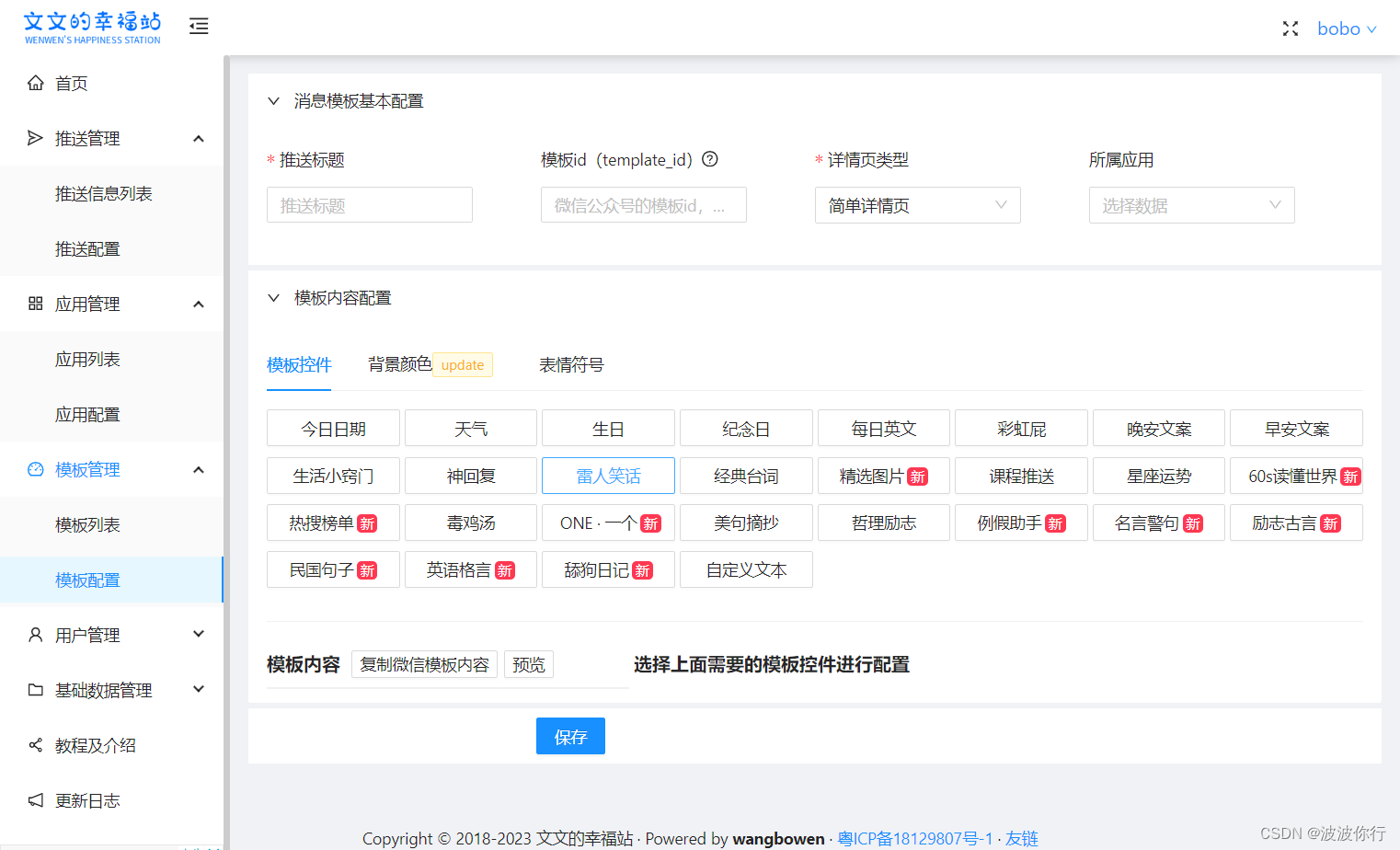
Task: Open 推送配置 in the sidebar
Action: (x=111, y=248)
